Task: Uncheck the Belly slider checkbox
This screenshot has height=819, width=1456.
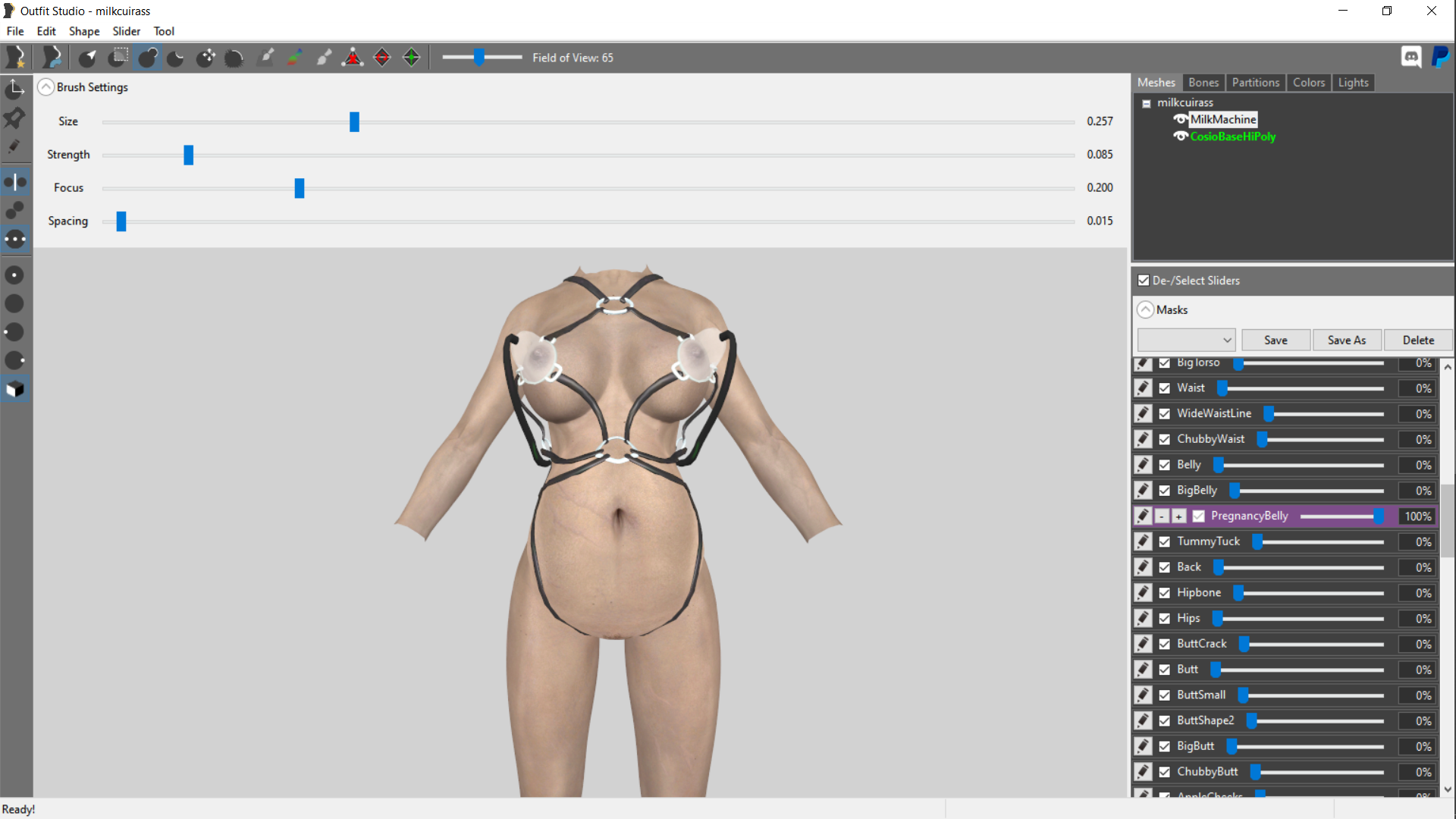Action: point(1165,466)
